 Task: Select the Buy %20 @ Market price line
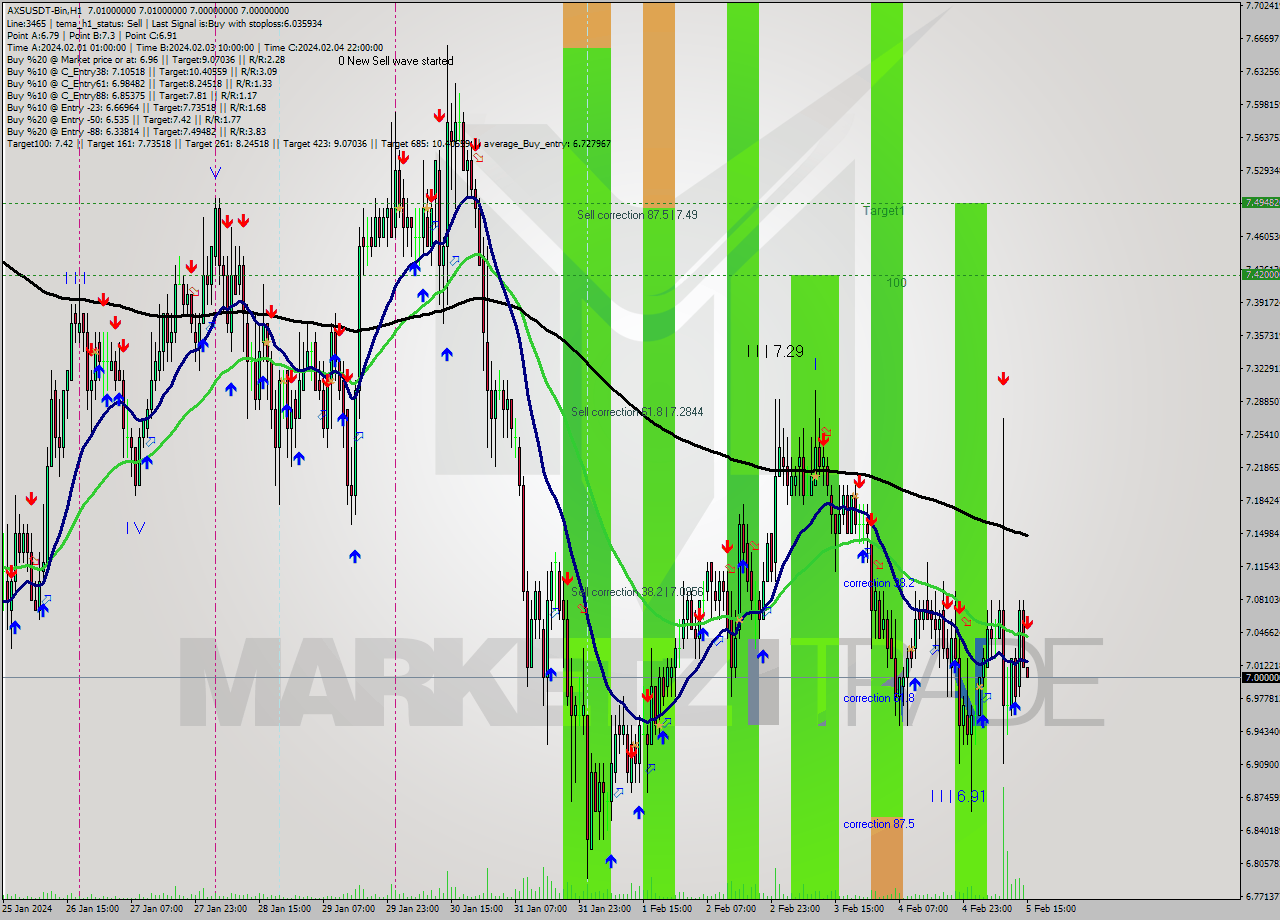coord(146,59)
